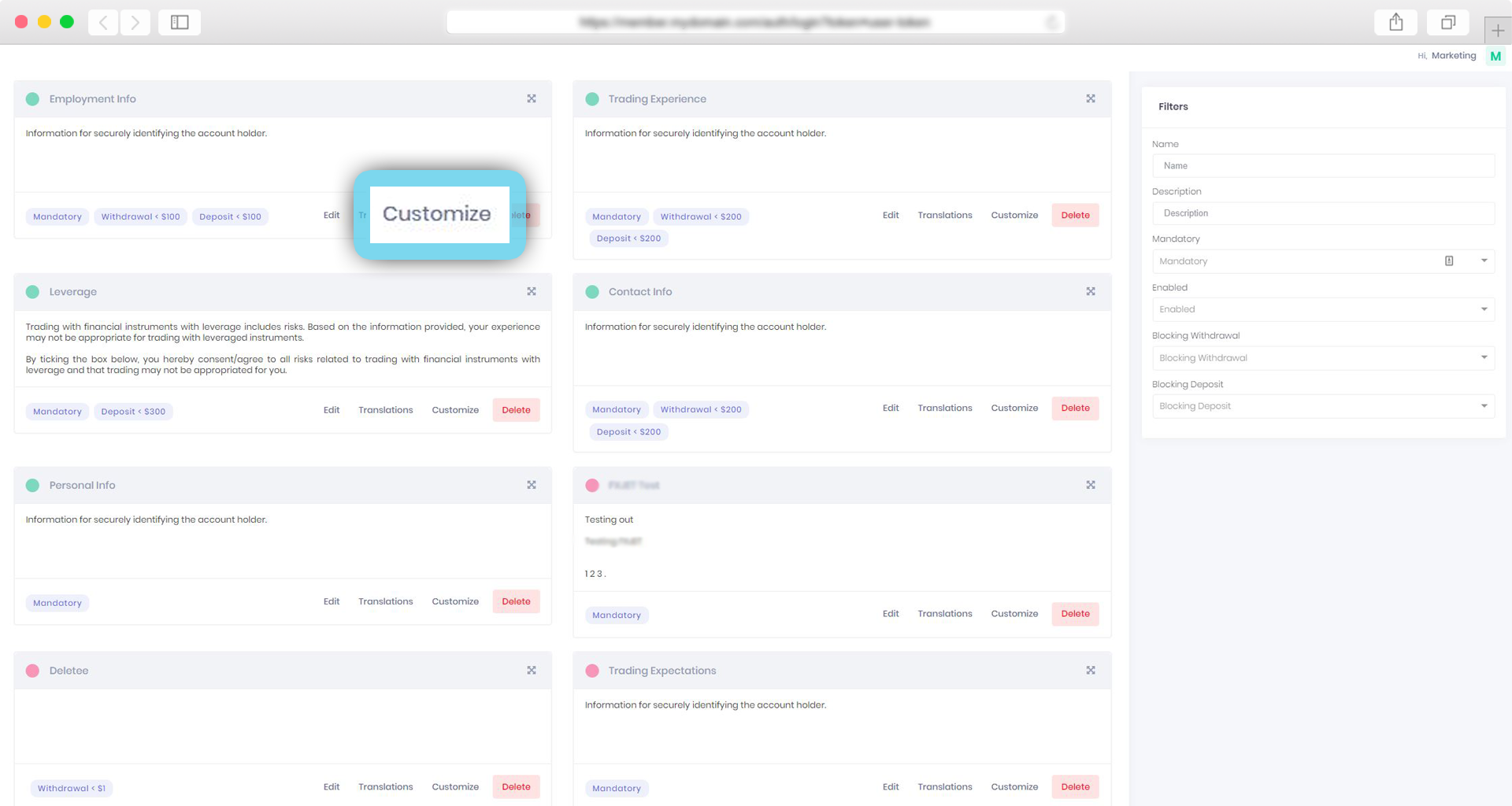The image size is (1512, 806).
Task: Click the icon inside the Mandatory filter field
Action: click(1449, 261)
